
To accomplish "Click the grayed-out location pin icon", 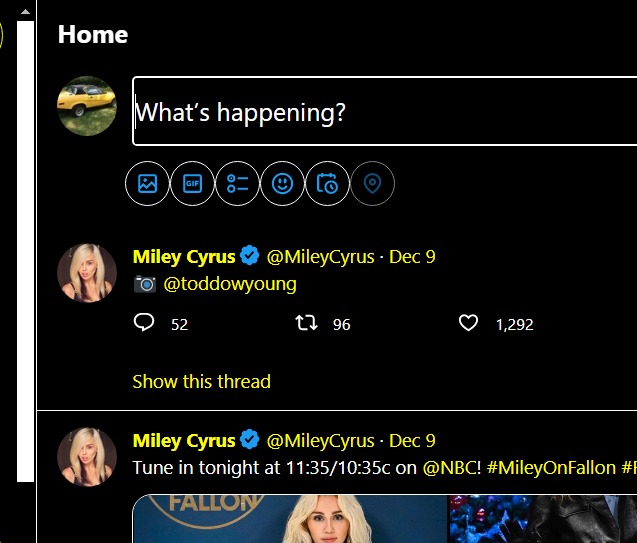I will [x=372, y=184].
